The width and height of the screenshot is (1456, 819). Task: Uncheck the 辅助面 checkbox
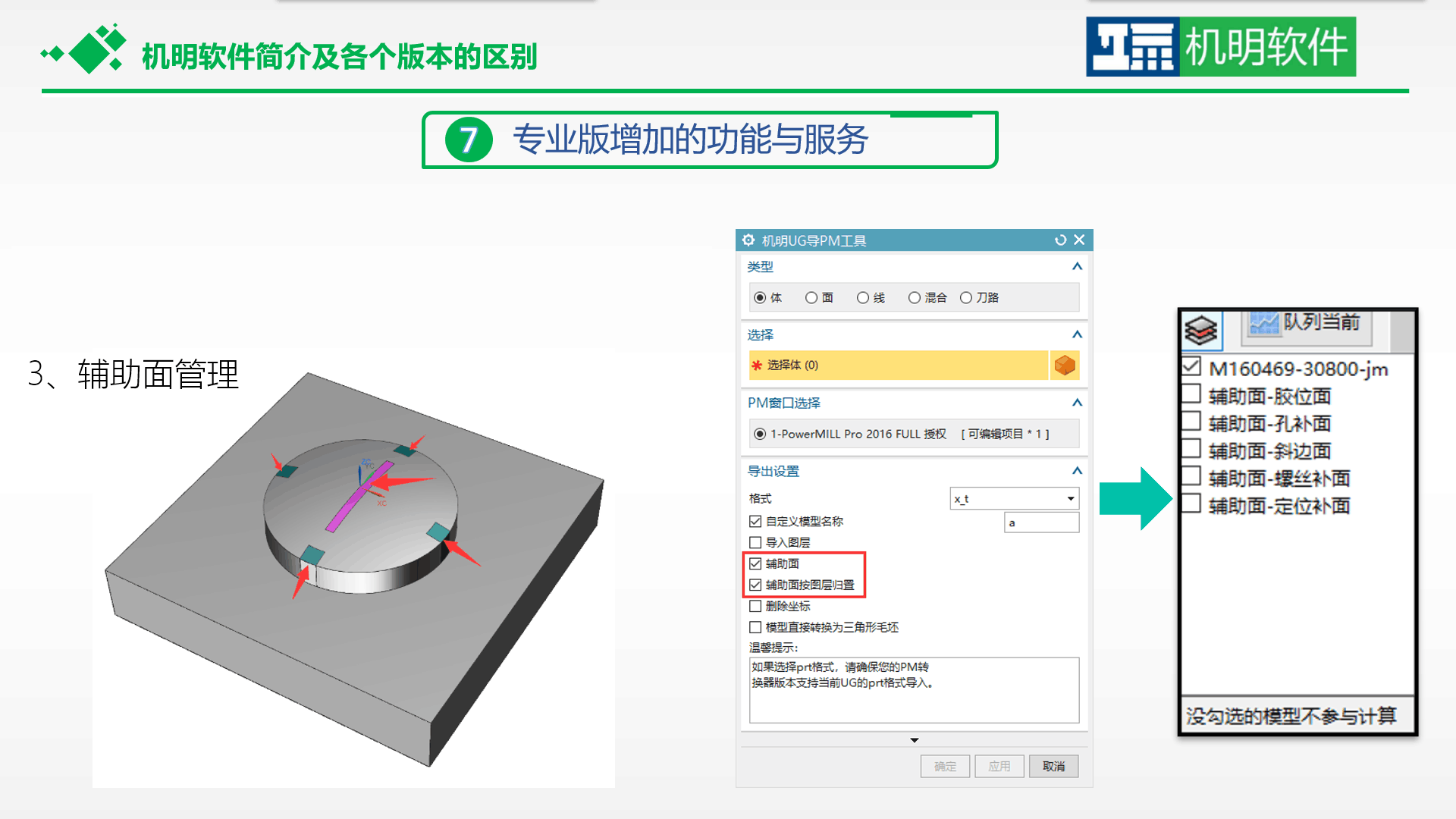(755, 563)
